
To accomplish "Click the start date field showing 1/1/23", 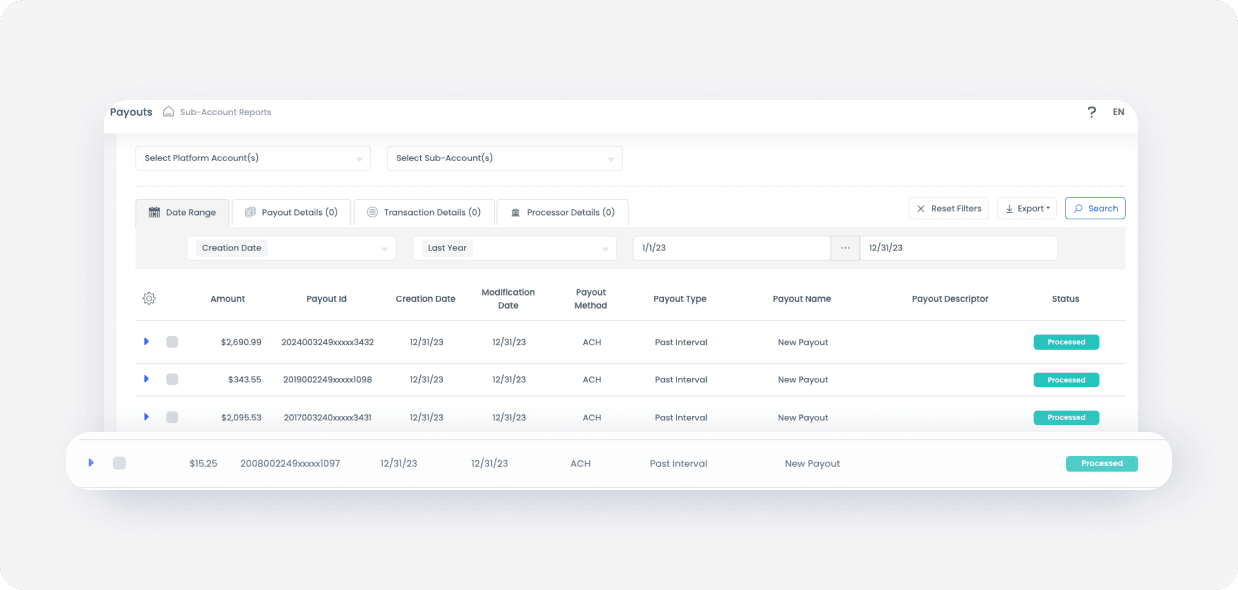I will point(732,248).
